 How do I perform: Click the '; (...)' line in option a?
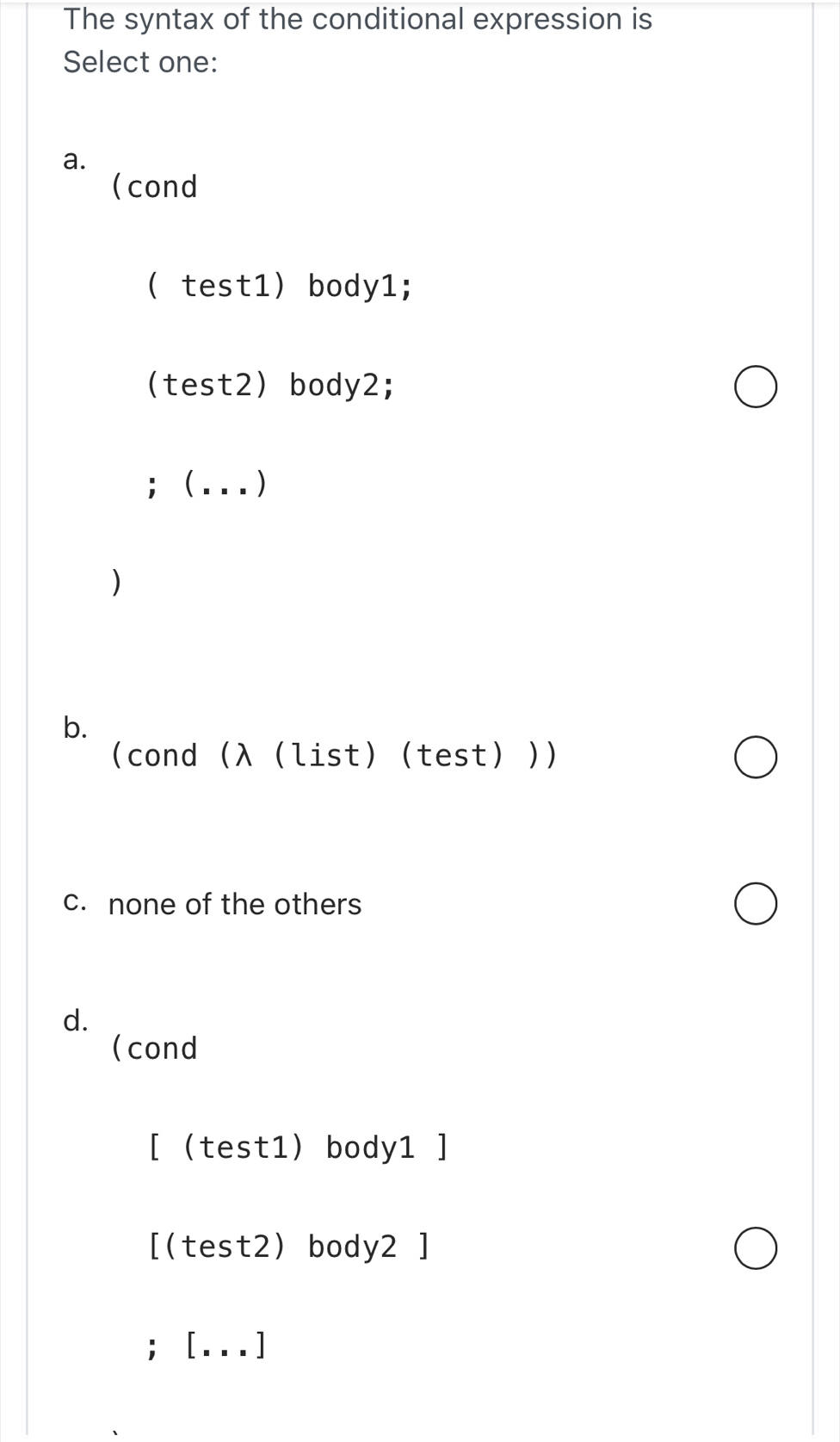point(207,483)
